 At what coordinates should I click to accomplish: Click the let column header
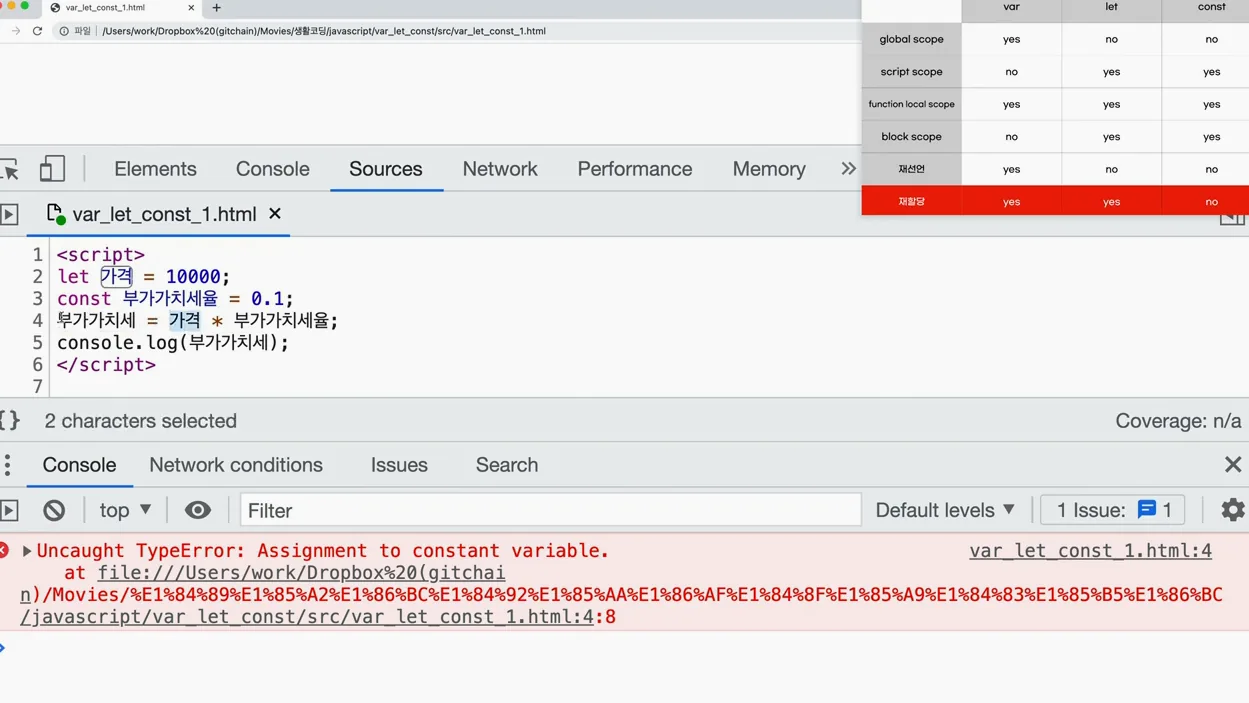coord(1111,8)
